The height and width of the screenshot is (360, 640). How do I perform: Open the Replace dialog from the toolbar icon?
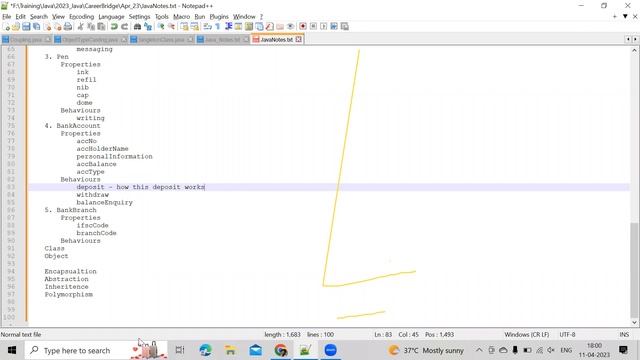pyautogui.click(x=148, y=27)
